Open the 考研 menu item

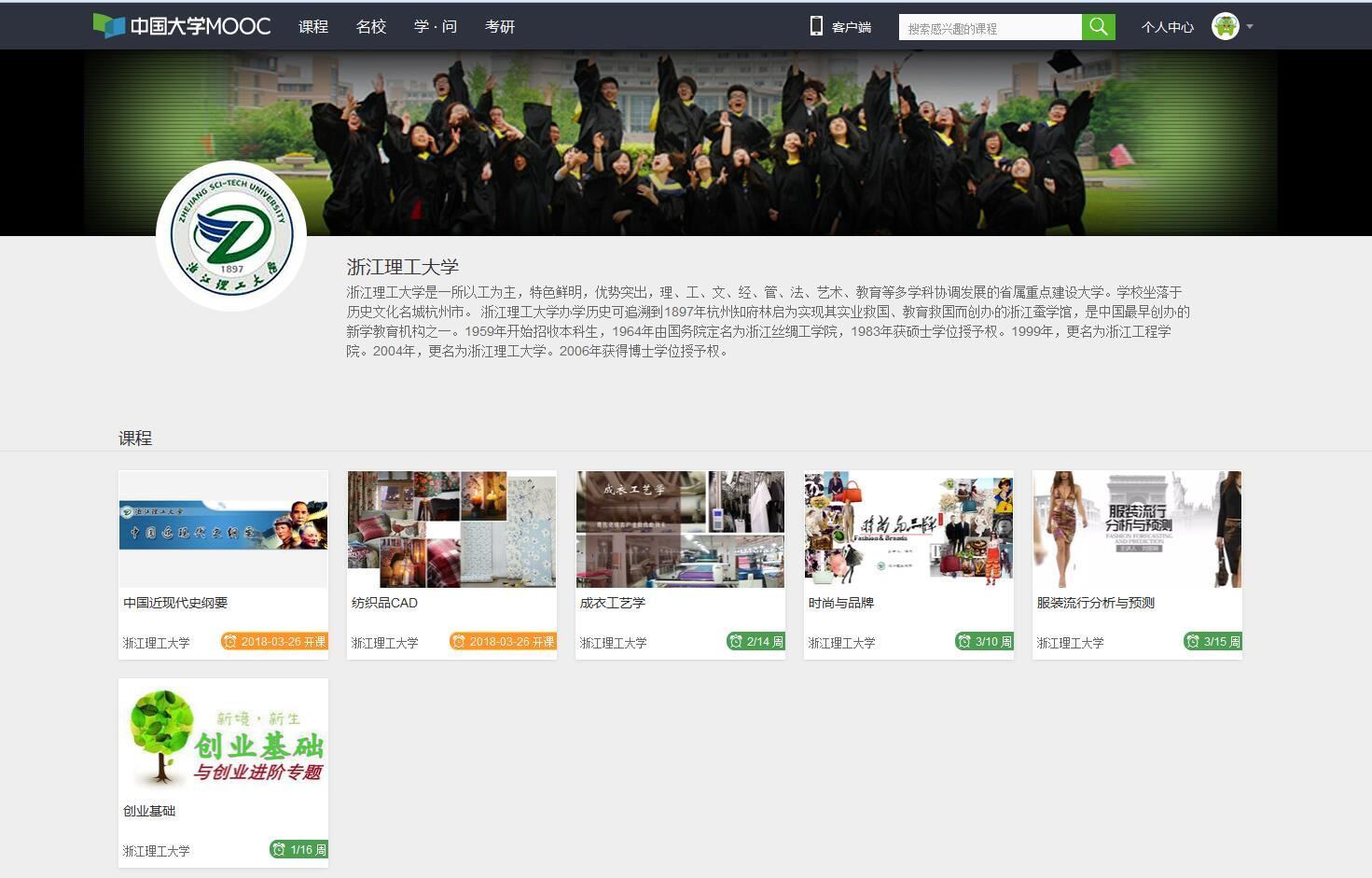pyautogui.click(x=500, y=26)
